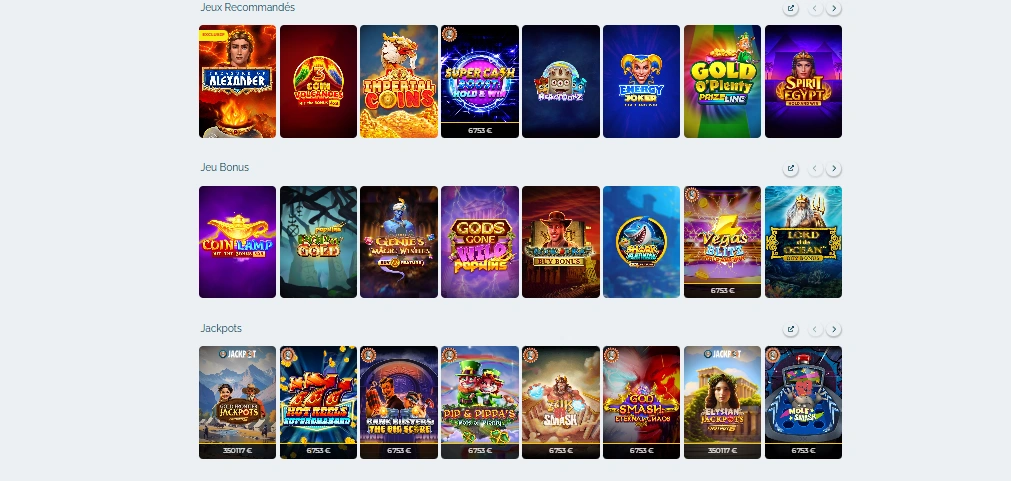
Task: Select the Energy Joker game
Action: [x=642, y=81]
